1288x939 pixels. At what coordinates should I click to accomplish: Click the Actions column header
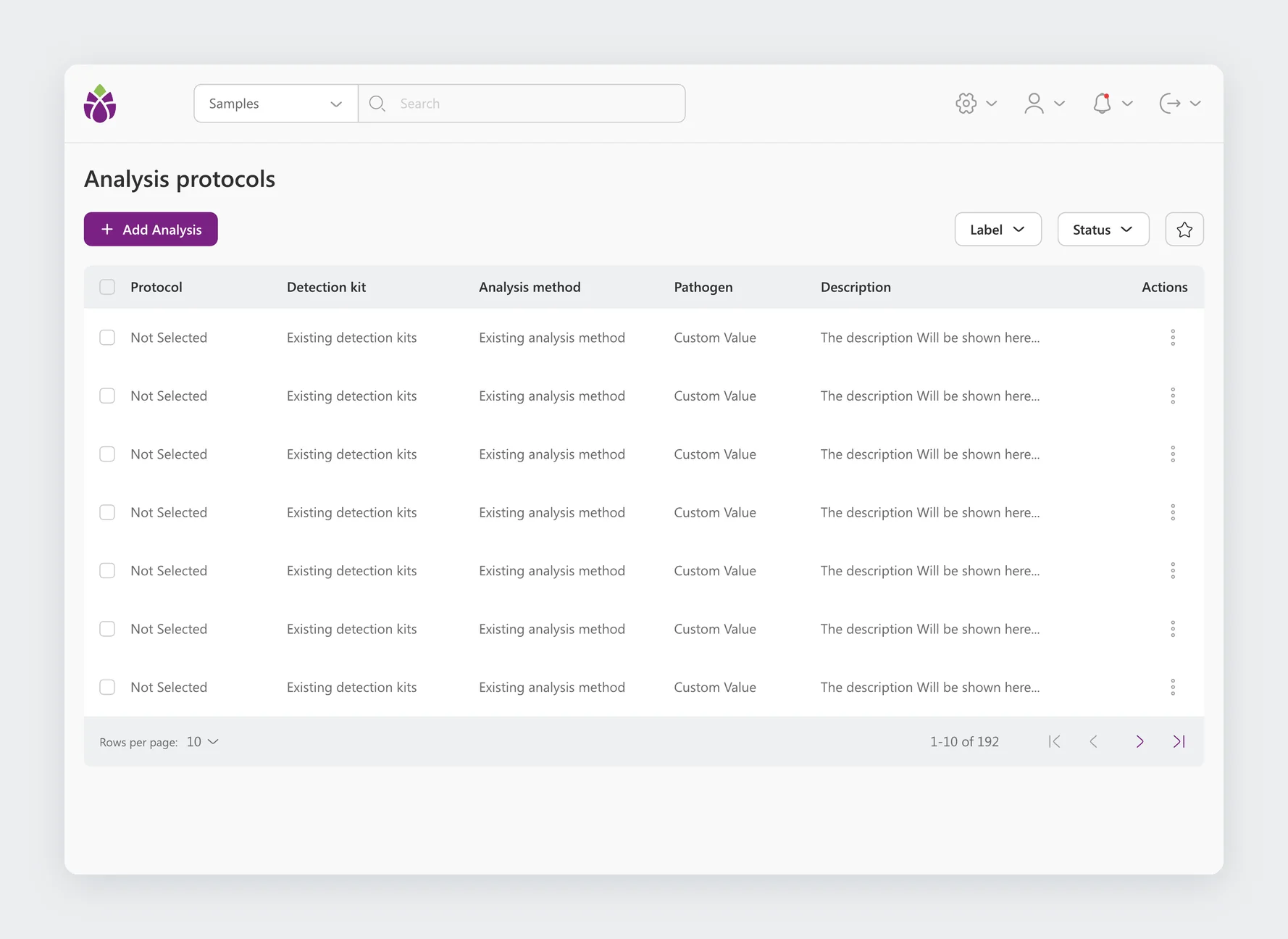[1165, 287]
